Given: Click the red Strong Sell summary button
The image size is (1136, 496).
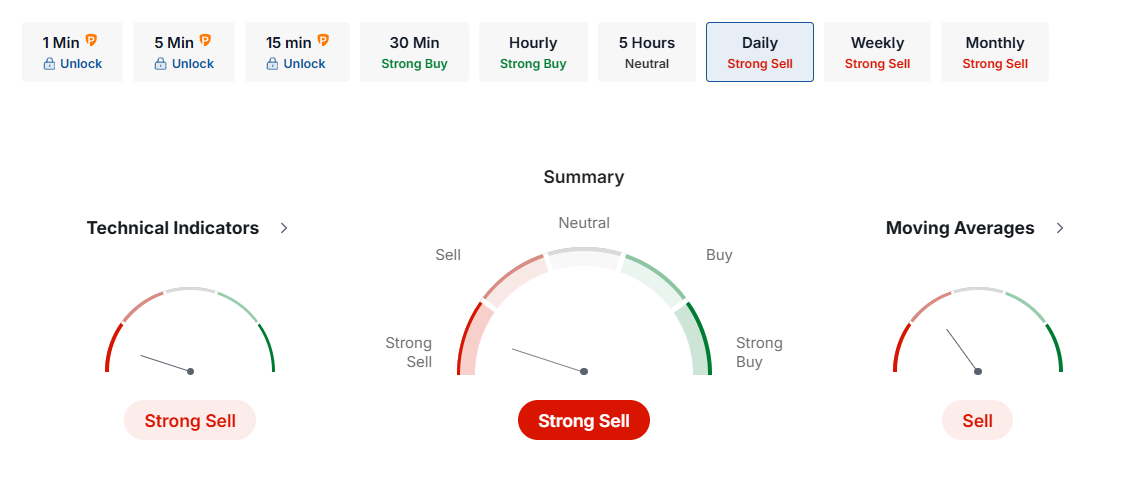Looking at the screenshot, I should pyautogui.click(x=584, y=421).
